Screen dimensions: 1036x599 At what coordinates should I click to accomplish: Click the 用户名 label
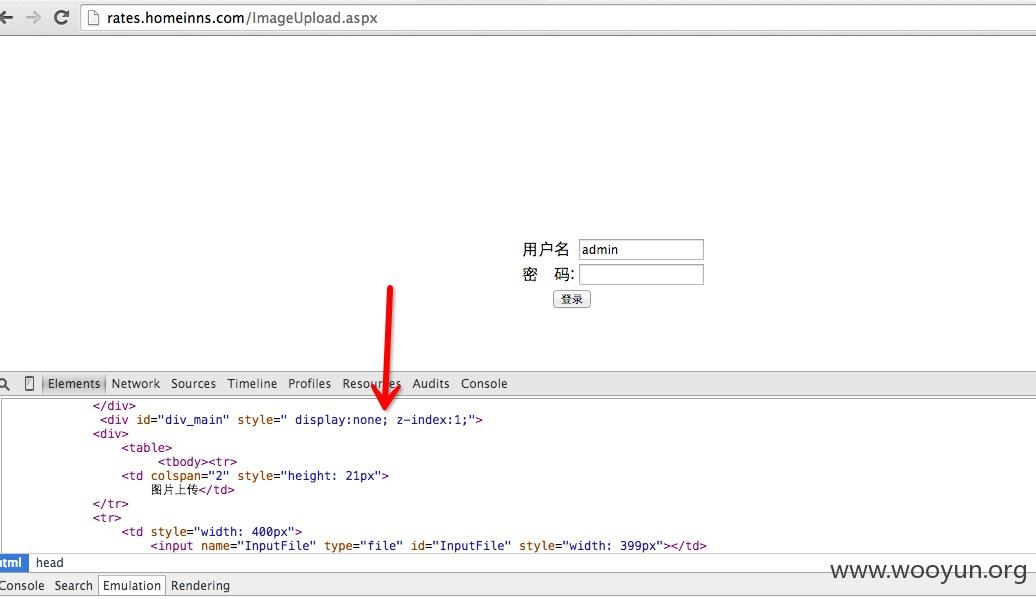point(545,250)
